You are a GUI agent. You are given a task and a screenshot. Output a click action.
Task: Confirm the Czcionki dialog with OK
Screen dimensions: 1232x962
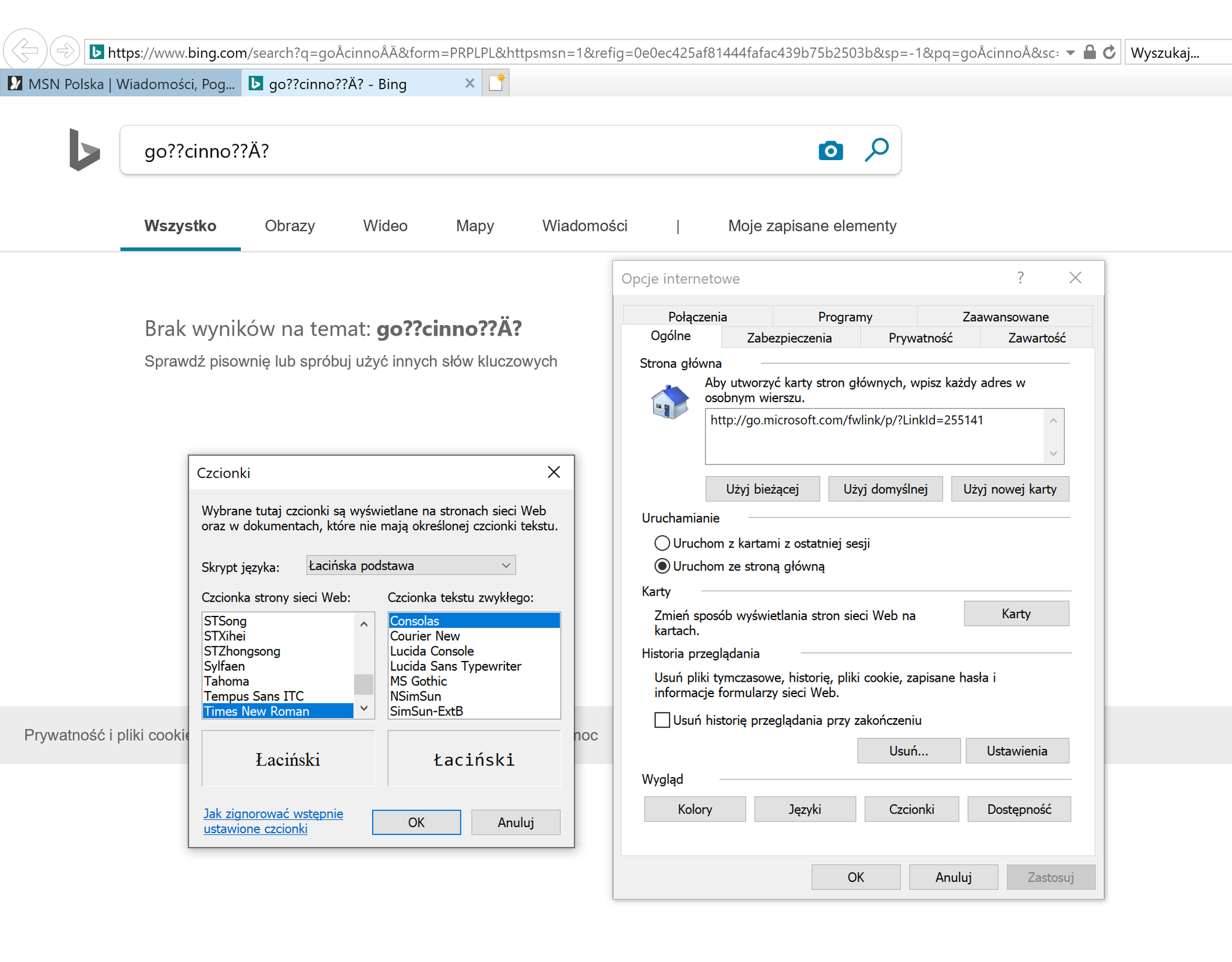pyautogui.click(x=416, y=822)
